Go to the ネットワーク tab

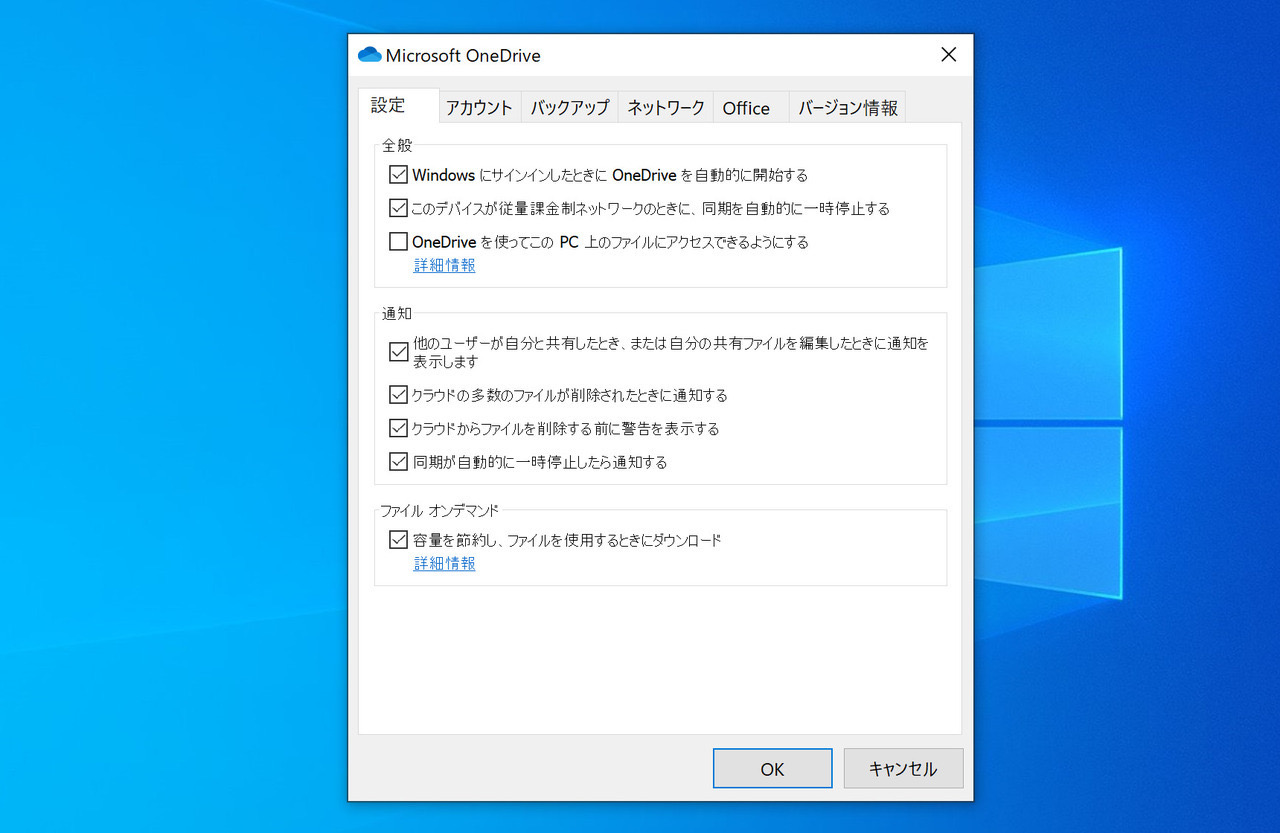pos(666,108)
